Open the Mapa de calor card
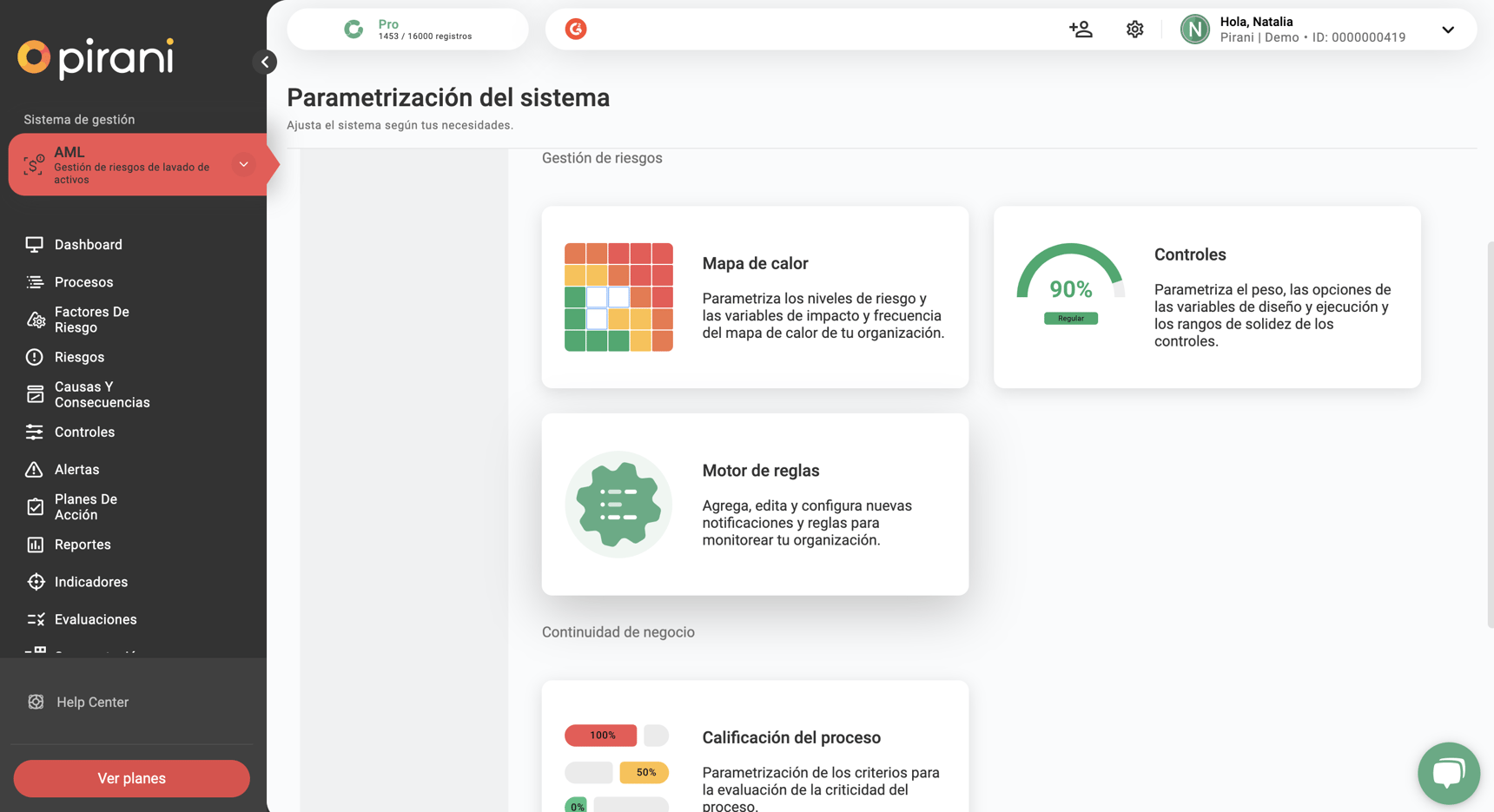Viewport: 1494px width, 812px height. [x=755, y=297]
